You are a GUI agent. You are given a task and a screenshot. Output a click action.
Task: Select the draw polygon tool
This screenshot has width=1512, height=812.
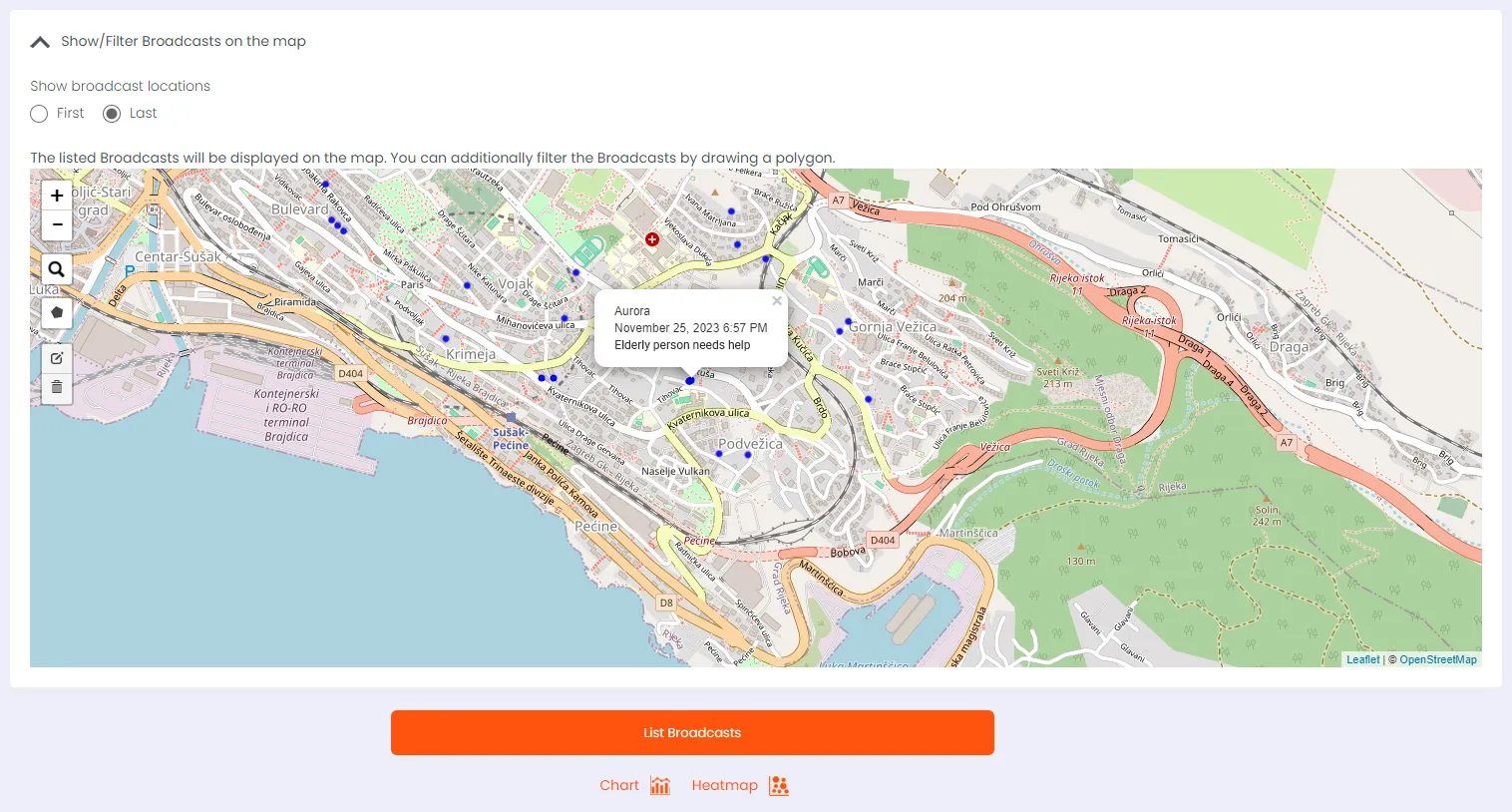click(57, 312)
